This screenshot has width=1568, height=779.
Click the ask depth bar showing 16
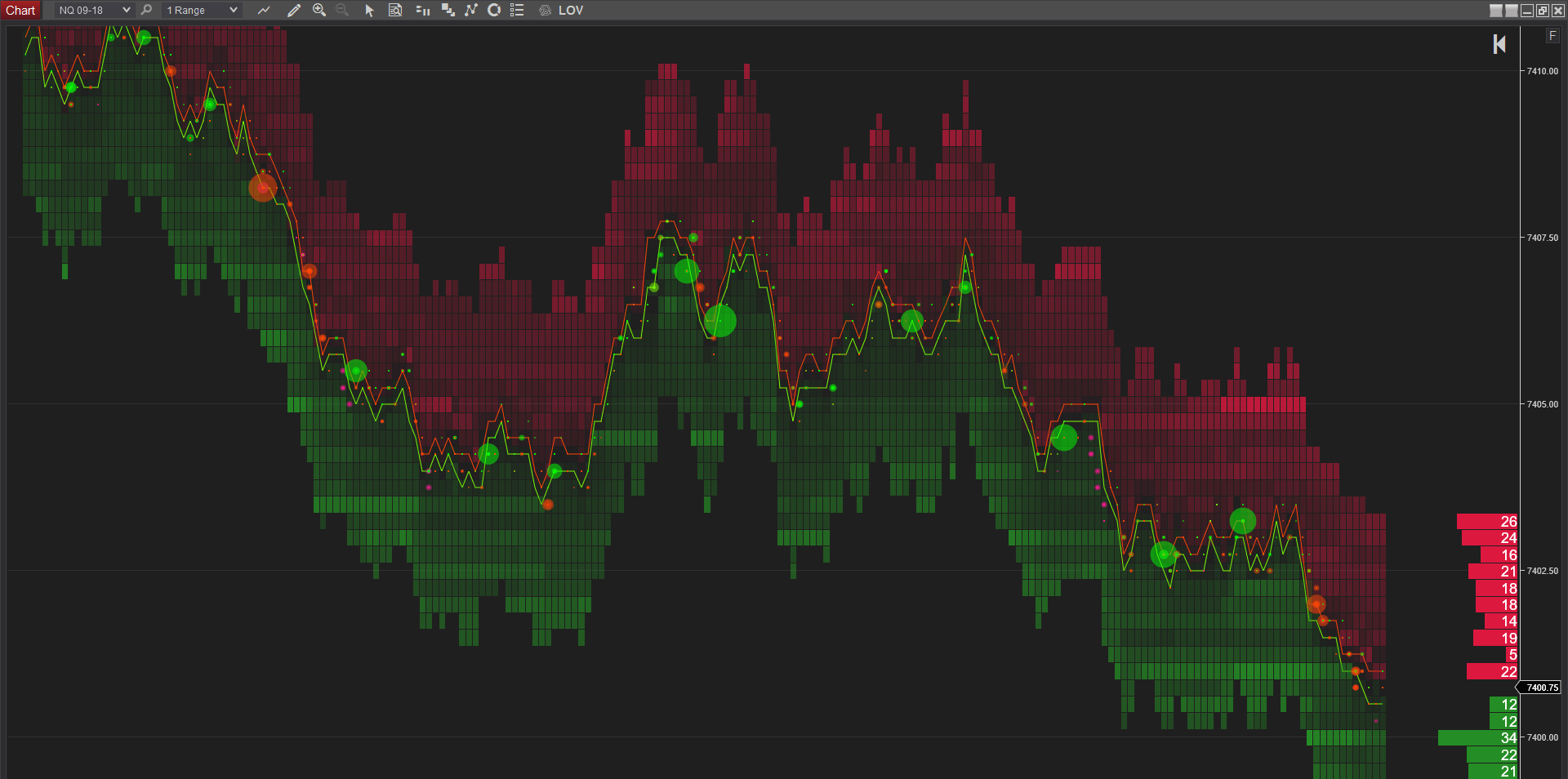tap(1499, 555)
